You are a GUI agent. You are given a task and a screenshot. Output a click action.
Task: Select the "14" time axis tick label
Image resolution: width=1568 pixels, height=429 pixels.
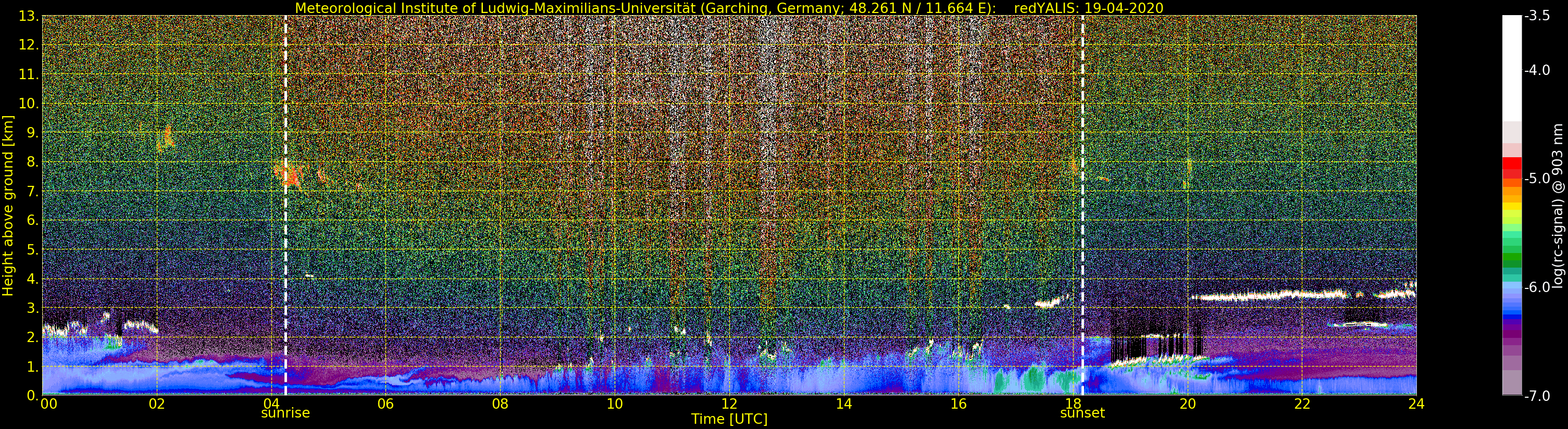point(844,403)
